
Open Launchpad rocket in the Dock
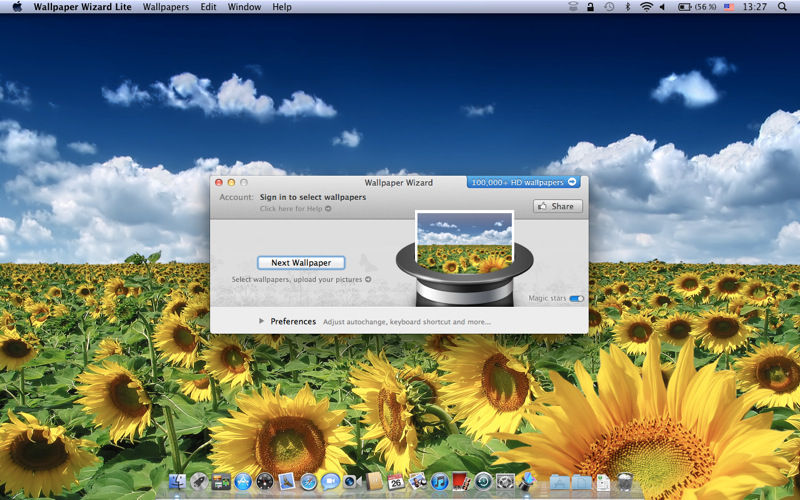199,482
